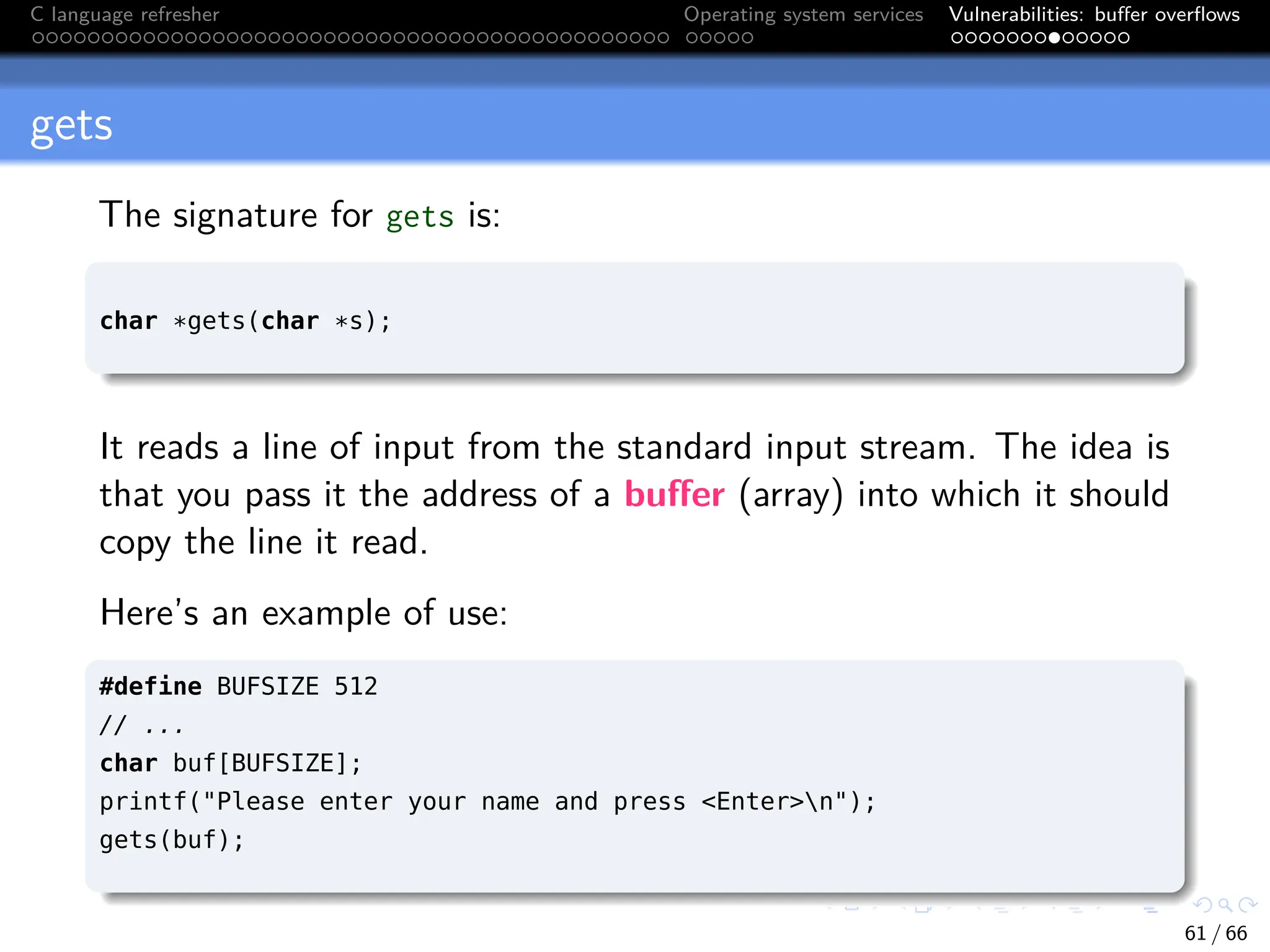The width and height of the screenshot is (1270, 952).
Task: Go to Vulnerabilities: buffer overflows section
Action: [x=1095, y=14]
